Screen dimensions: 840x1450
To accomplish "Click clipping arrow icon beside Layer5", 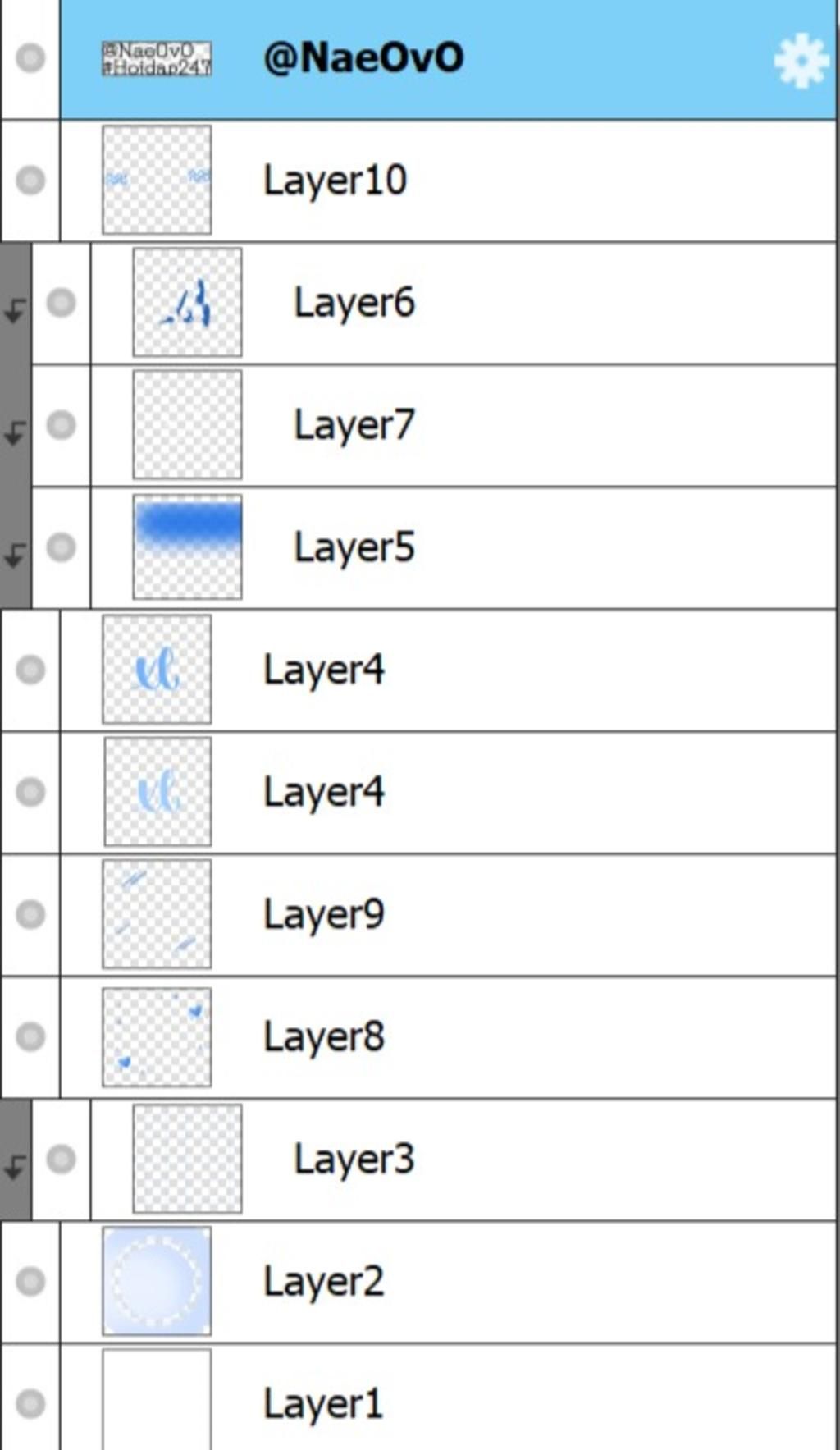I will [x=15, y=556].
